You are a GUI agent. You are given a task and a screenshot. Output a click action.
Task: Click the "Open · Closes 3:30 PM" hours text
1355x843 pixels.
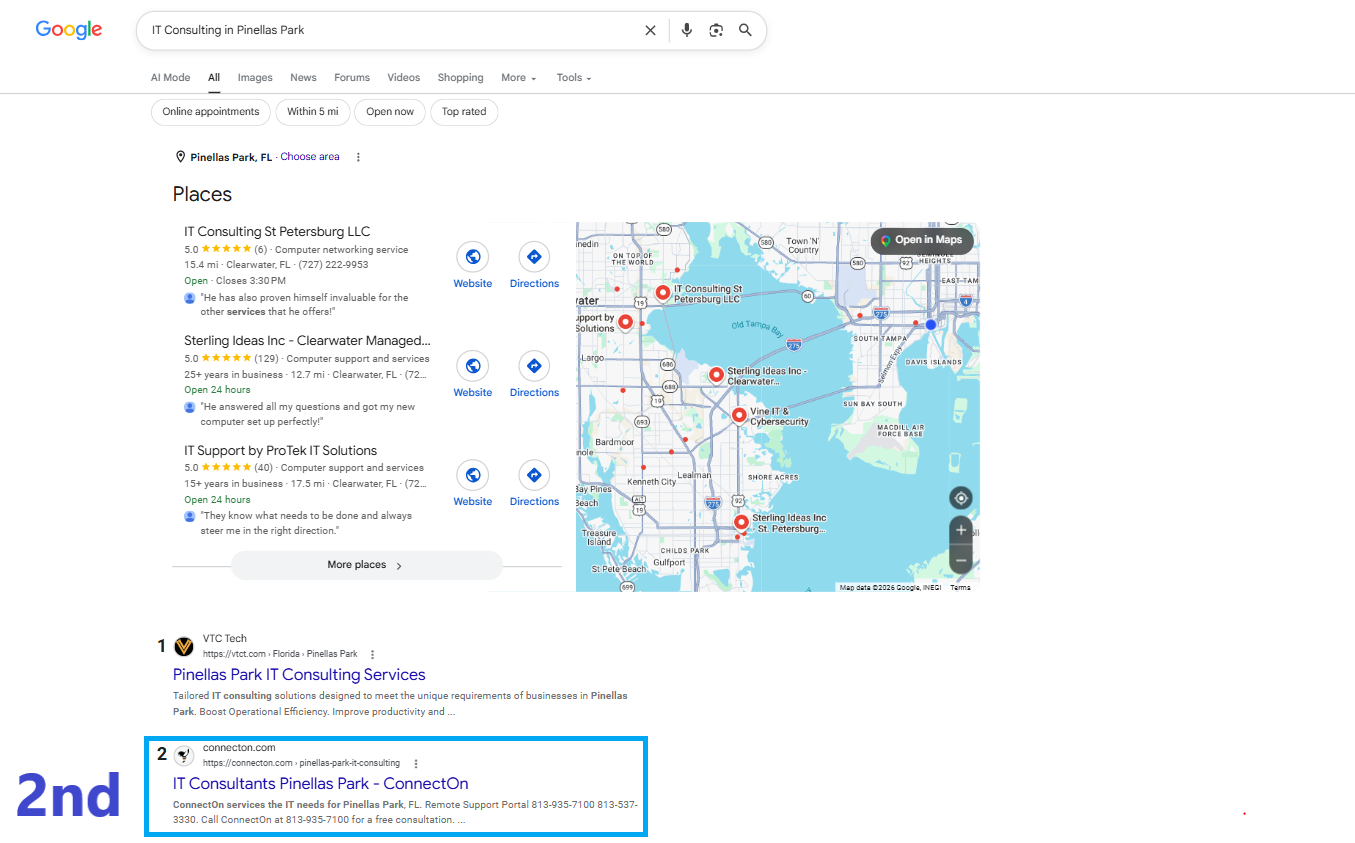235,281
